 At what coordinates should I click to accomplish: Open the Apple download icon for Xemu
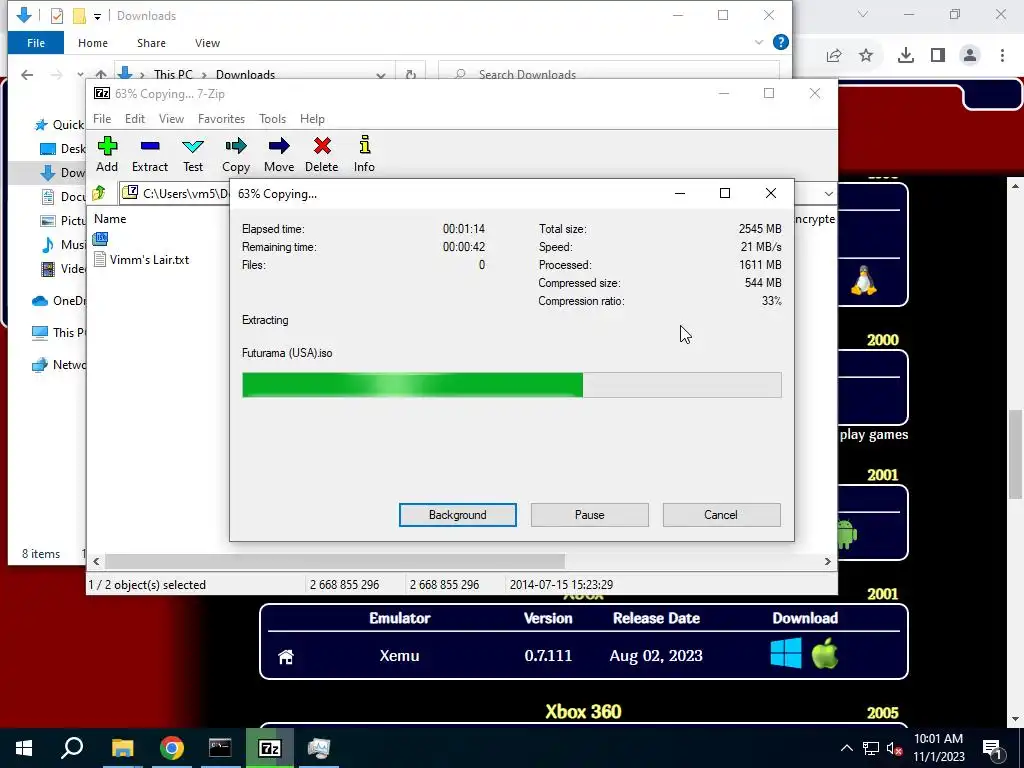coord(825,654)
